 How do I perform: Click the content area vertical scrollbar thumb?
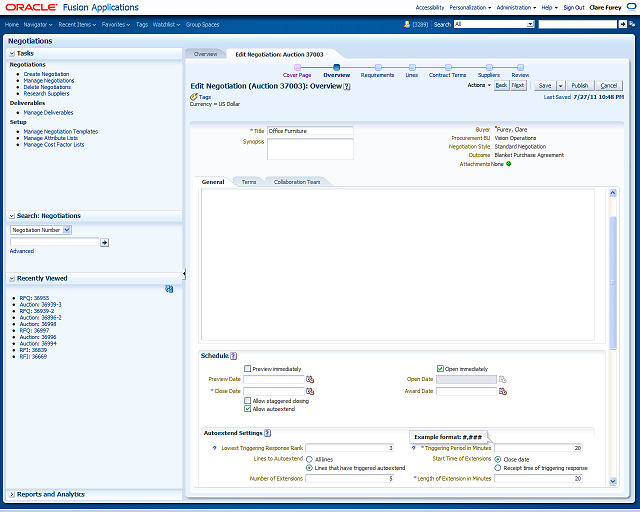pyautogui.click(x=613, y=282)
